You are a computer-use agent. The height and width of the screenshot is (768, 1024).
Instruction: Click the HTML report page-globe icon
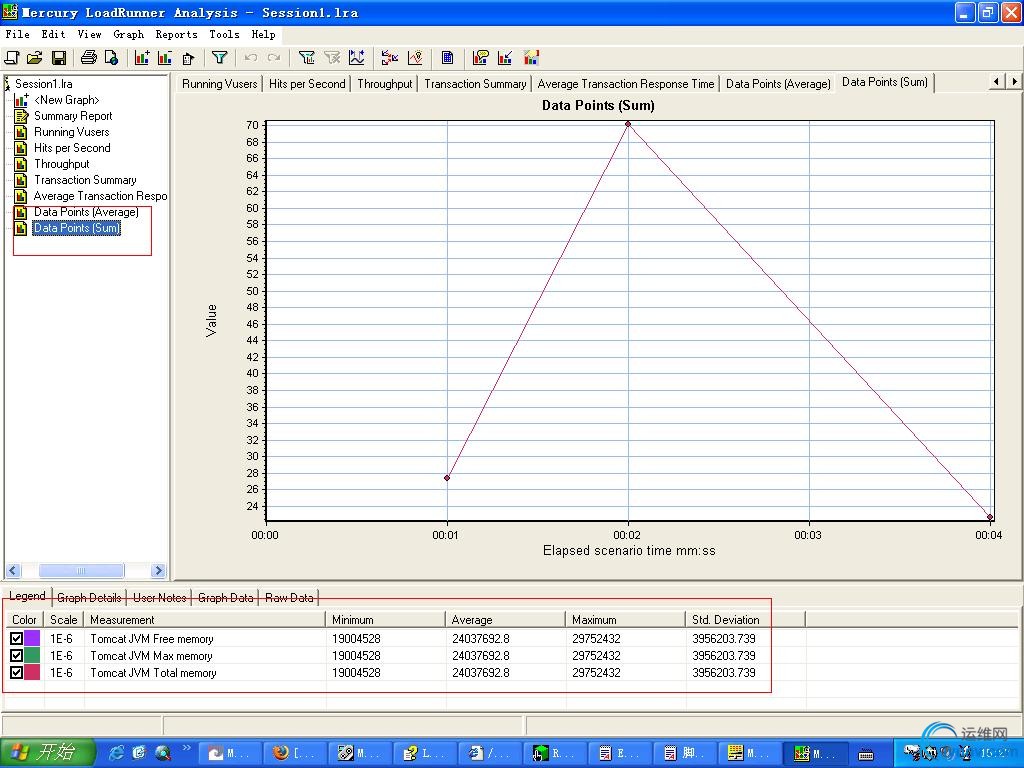pyautogui.click(x=112, y=58)
